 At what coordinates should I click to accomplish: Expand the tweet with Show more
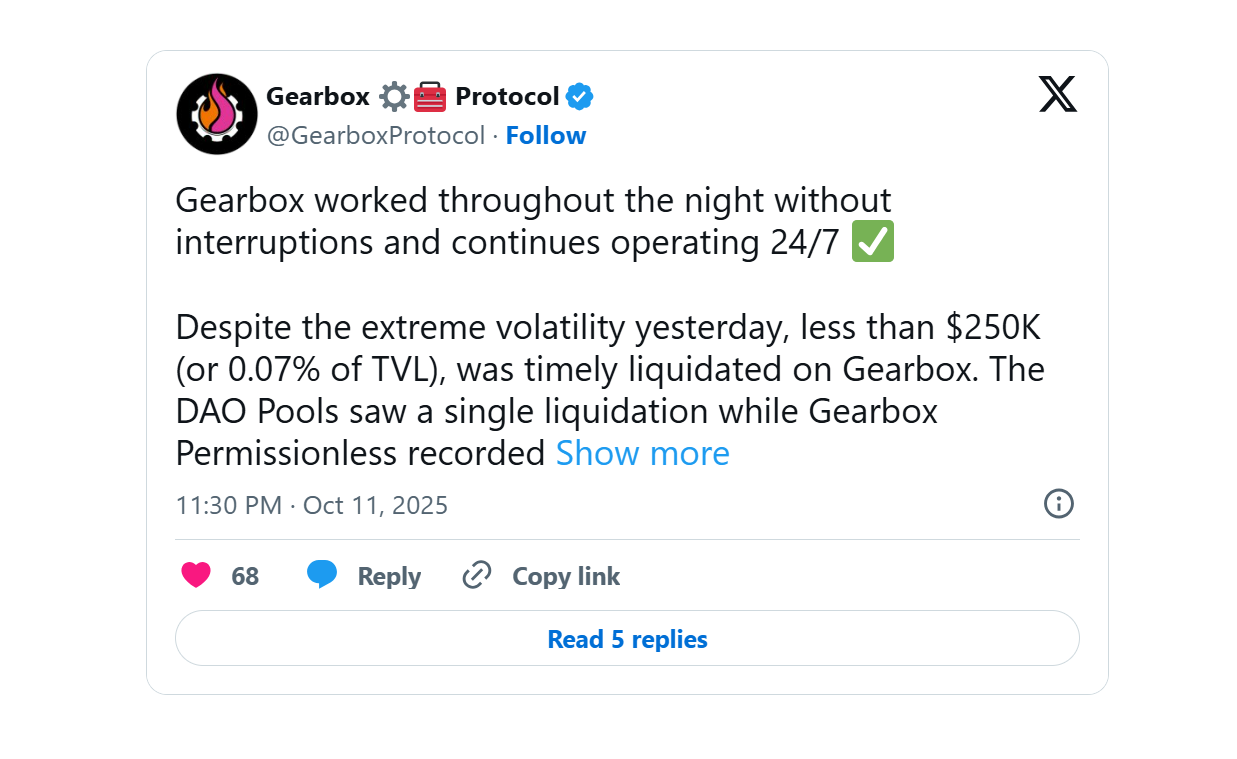(642, 453)
